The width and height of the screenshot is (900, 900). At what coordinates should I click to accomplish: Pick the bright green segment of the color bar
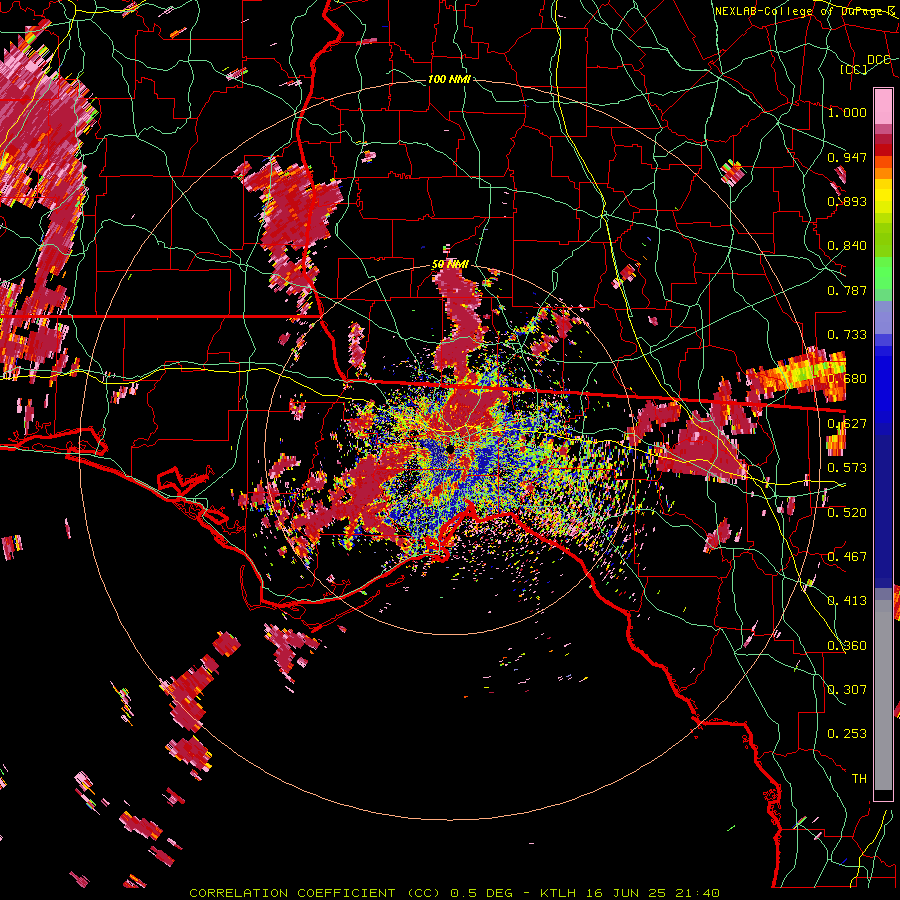coord(883,273)
